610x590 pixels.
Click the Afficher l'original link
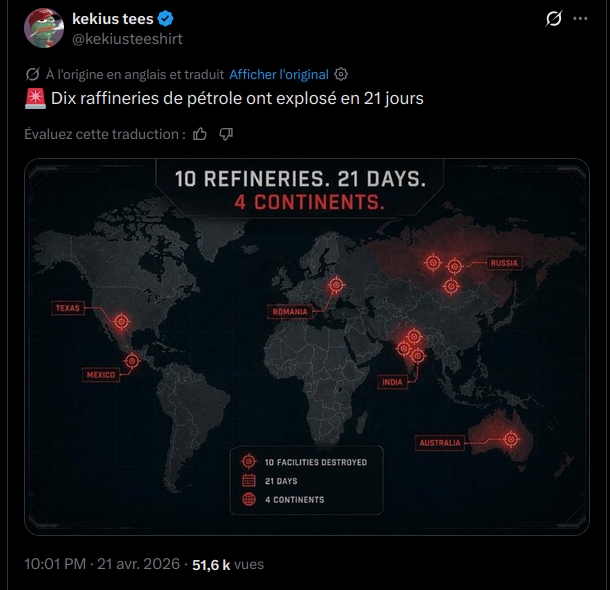pyautogui.click(x=279, y=74)
